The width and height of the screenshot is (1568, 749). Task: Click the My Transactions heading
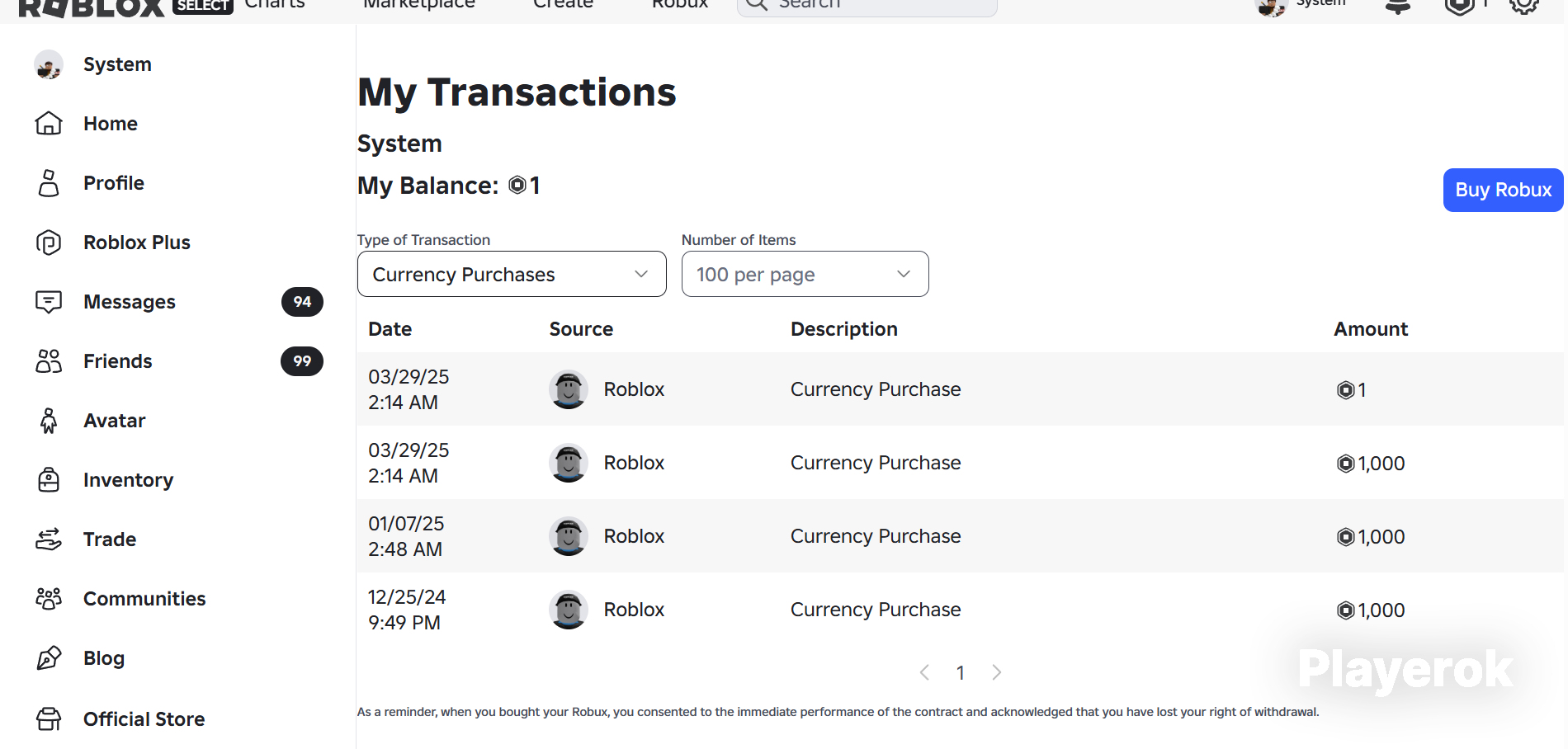tap(517, 92)
